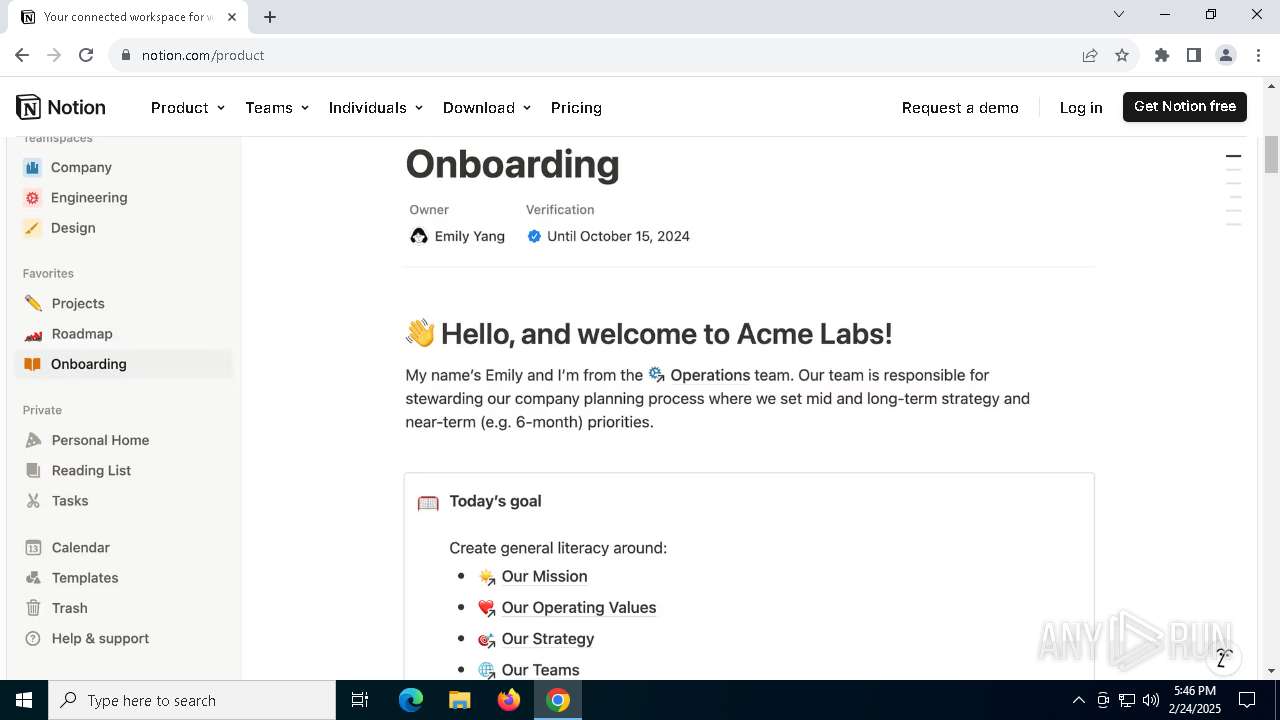Click the Roadmap icon in Favorites
Screen dimensions: 1280x720
[x=33, y=334]
